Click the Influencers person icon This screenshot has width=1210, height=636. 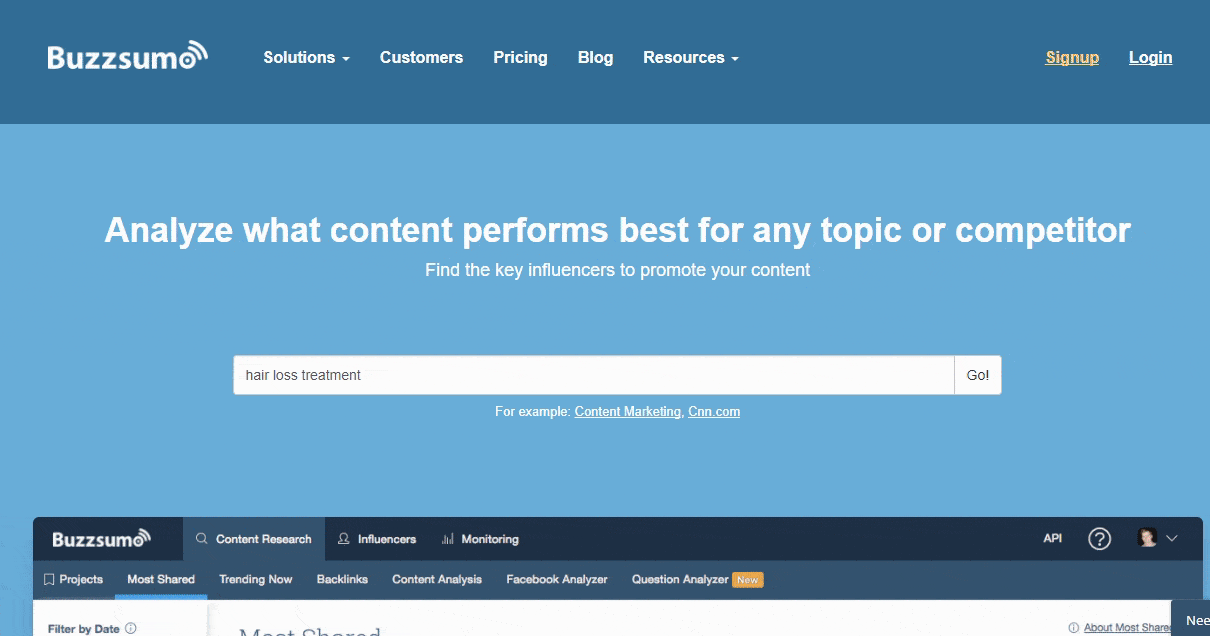pyautogui.click(x=344, y=539)
